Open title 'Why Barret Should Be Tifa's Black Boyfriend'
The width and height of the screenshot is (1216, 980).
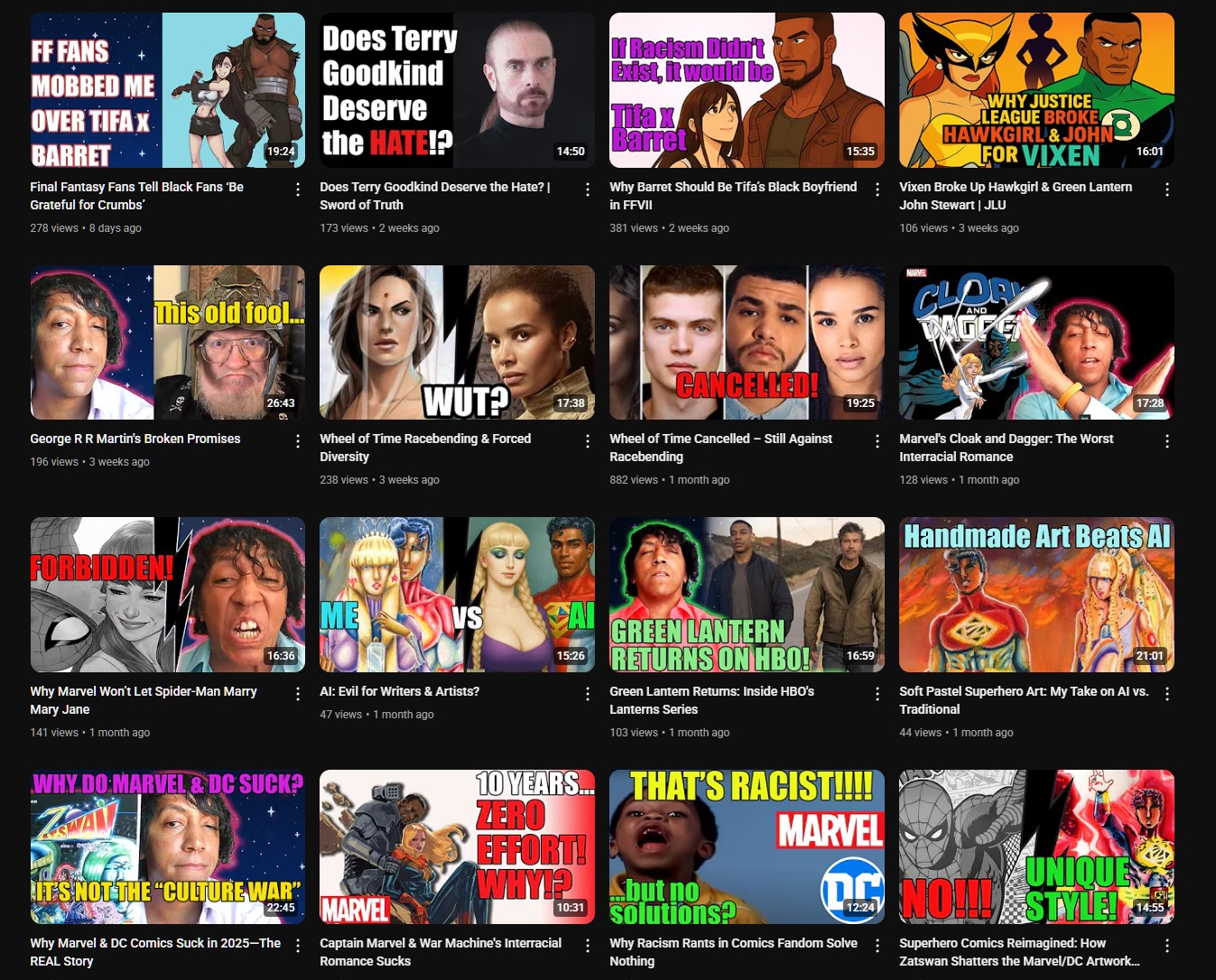733,196
